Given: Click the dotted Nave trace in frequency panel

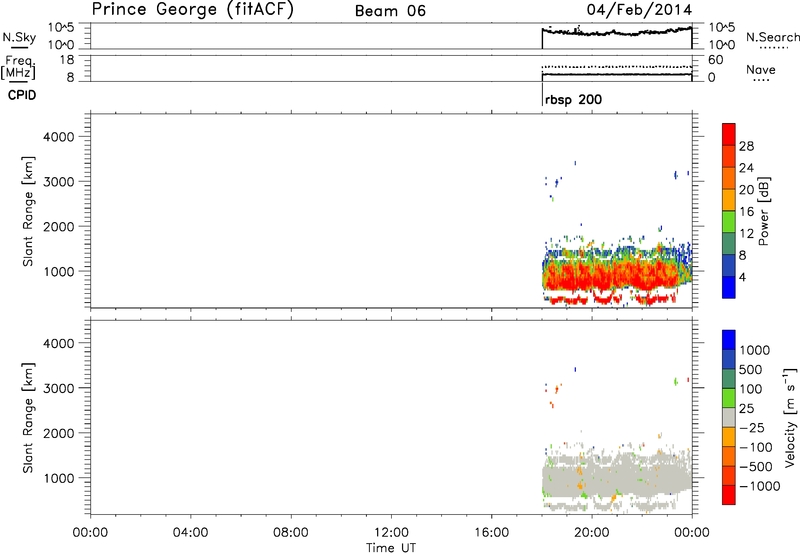Looking at the screenshot, I should (617, 67).
